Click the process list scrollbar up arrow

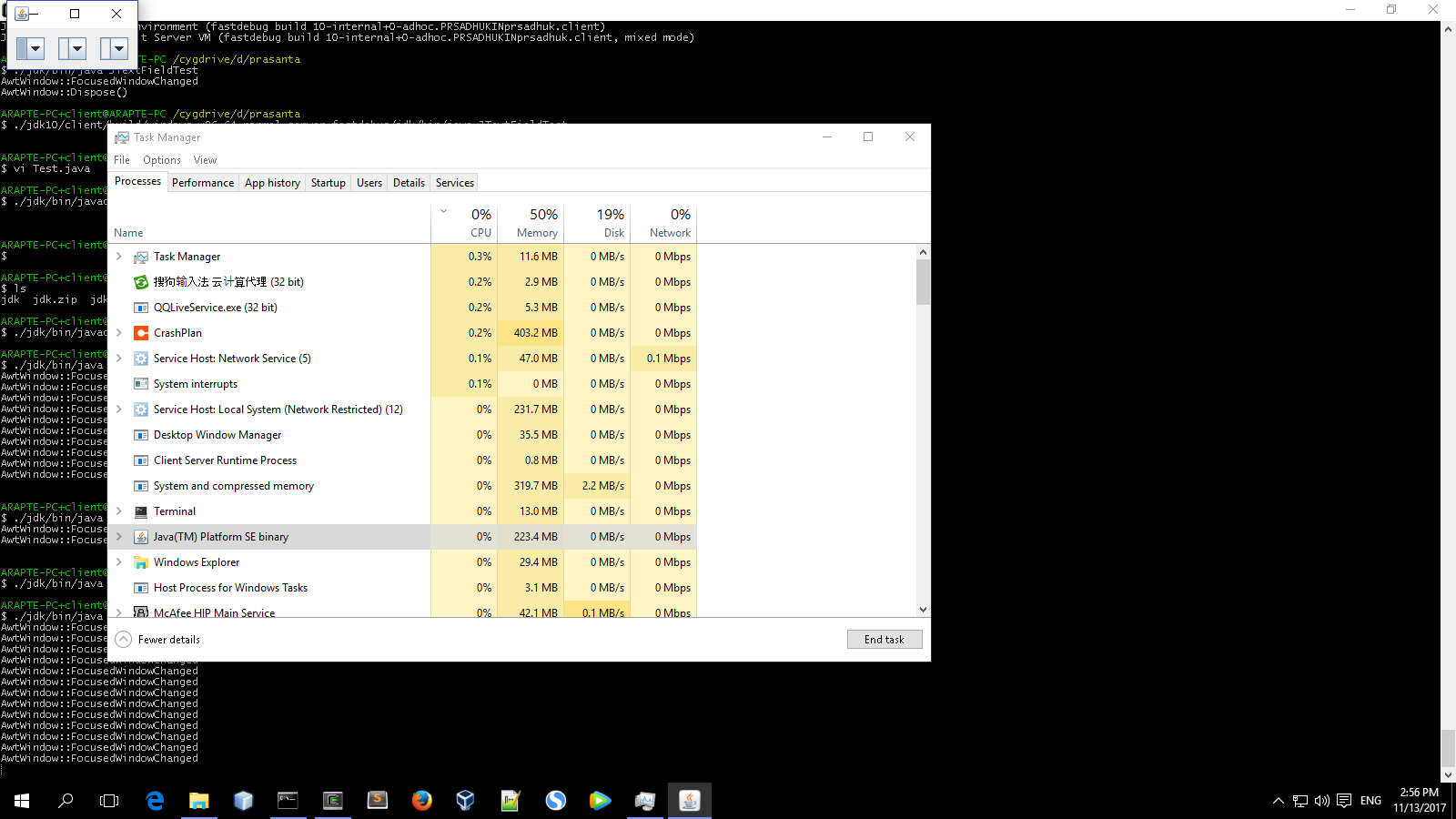pos(923,252)
